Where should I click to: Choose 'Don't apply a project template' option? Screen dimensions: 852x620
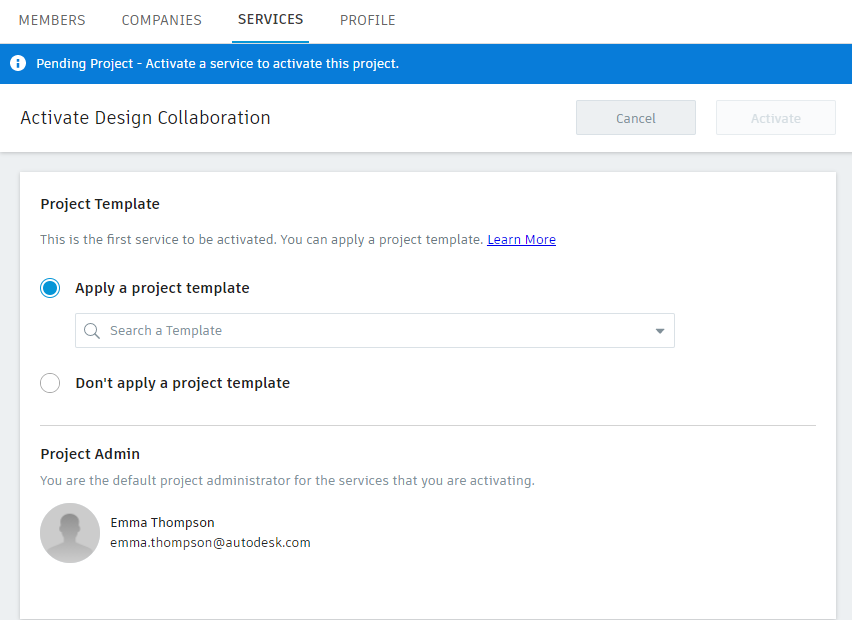50,382
